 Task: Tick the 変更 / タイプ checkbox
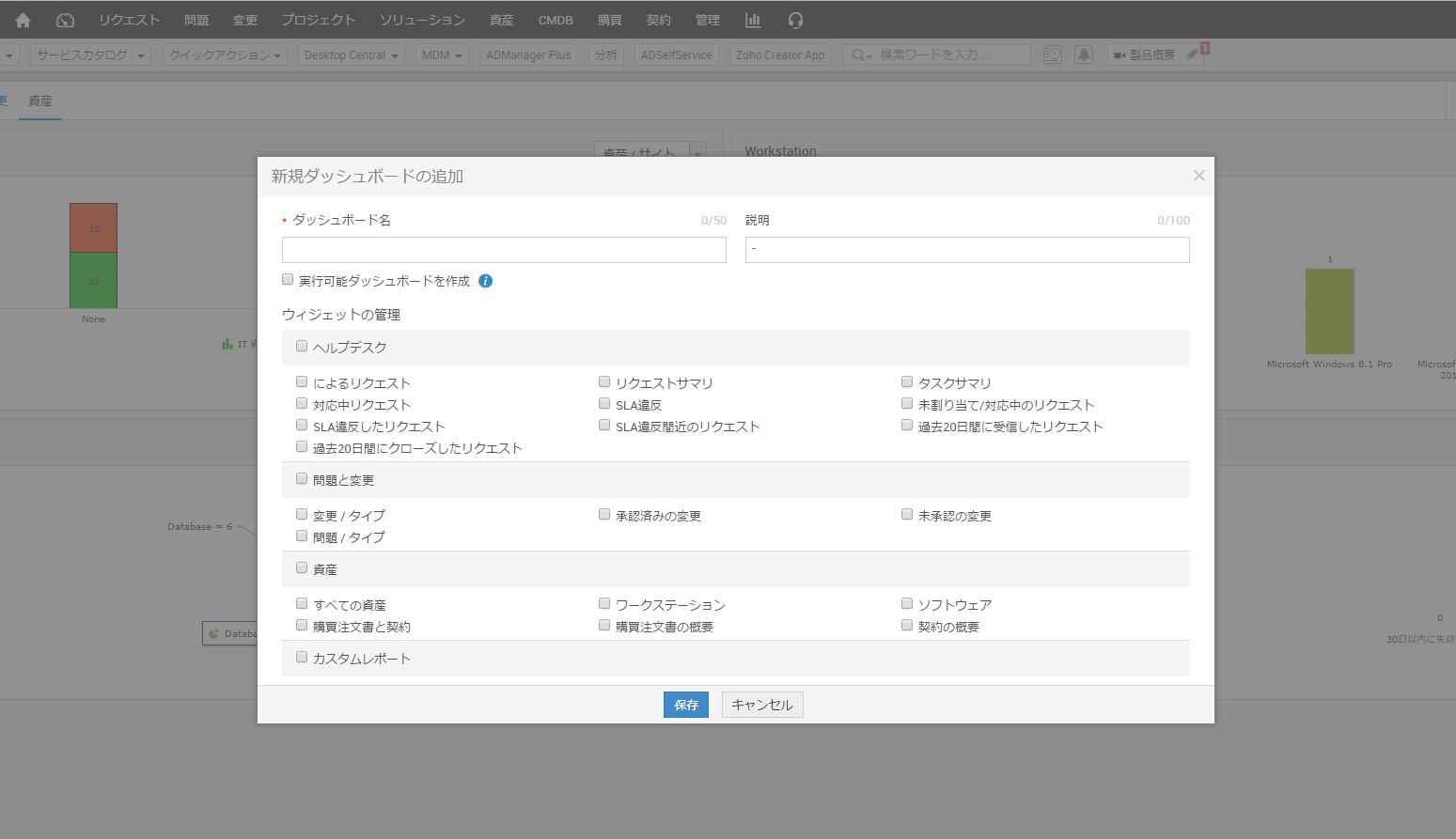pyautogui.click(x=302, y=515)
